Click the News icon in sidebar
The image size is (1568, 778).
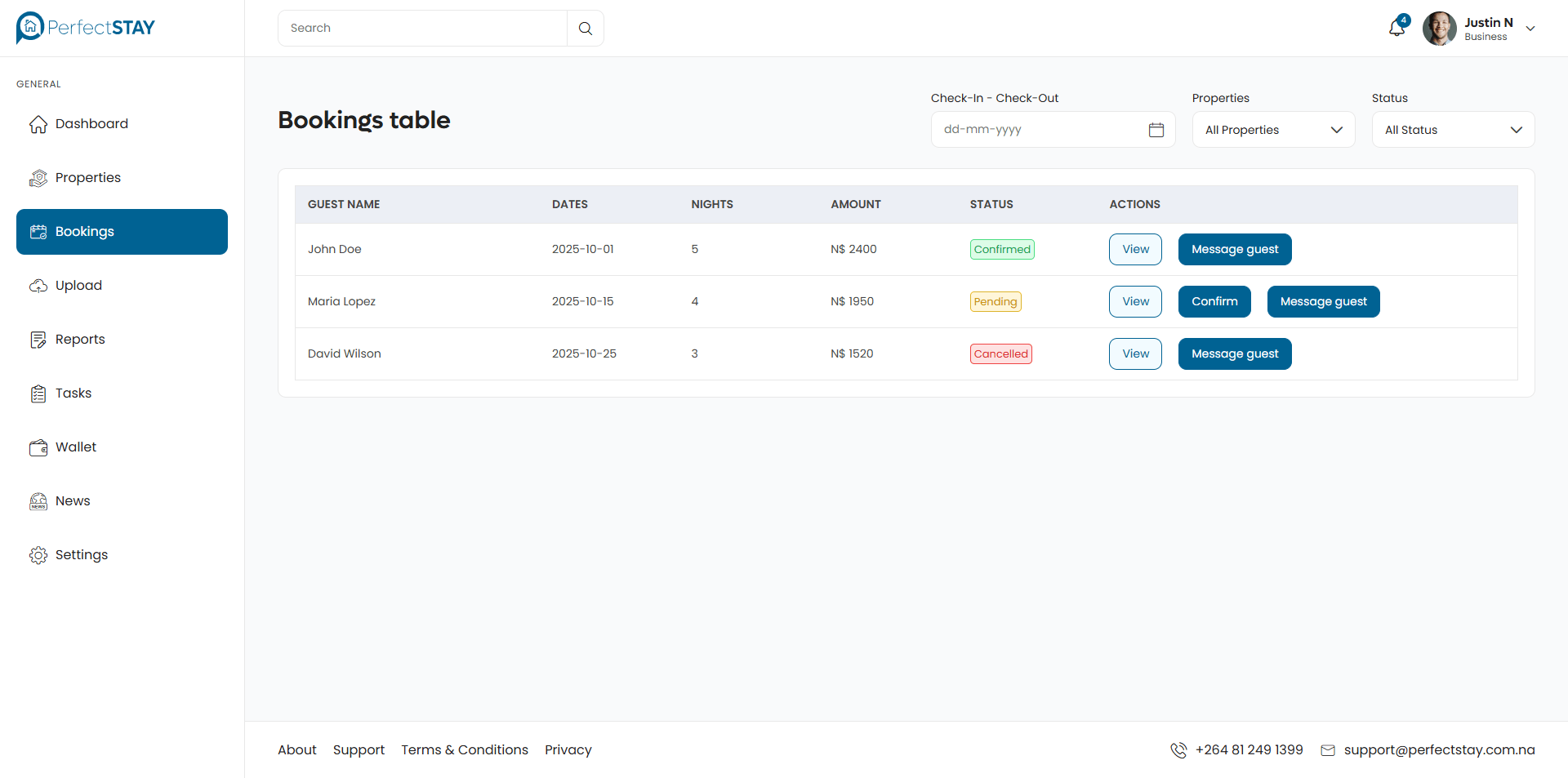[x=38, y=501]
